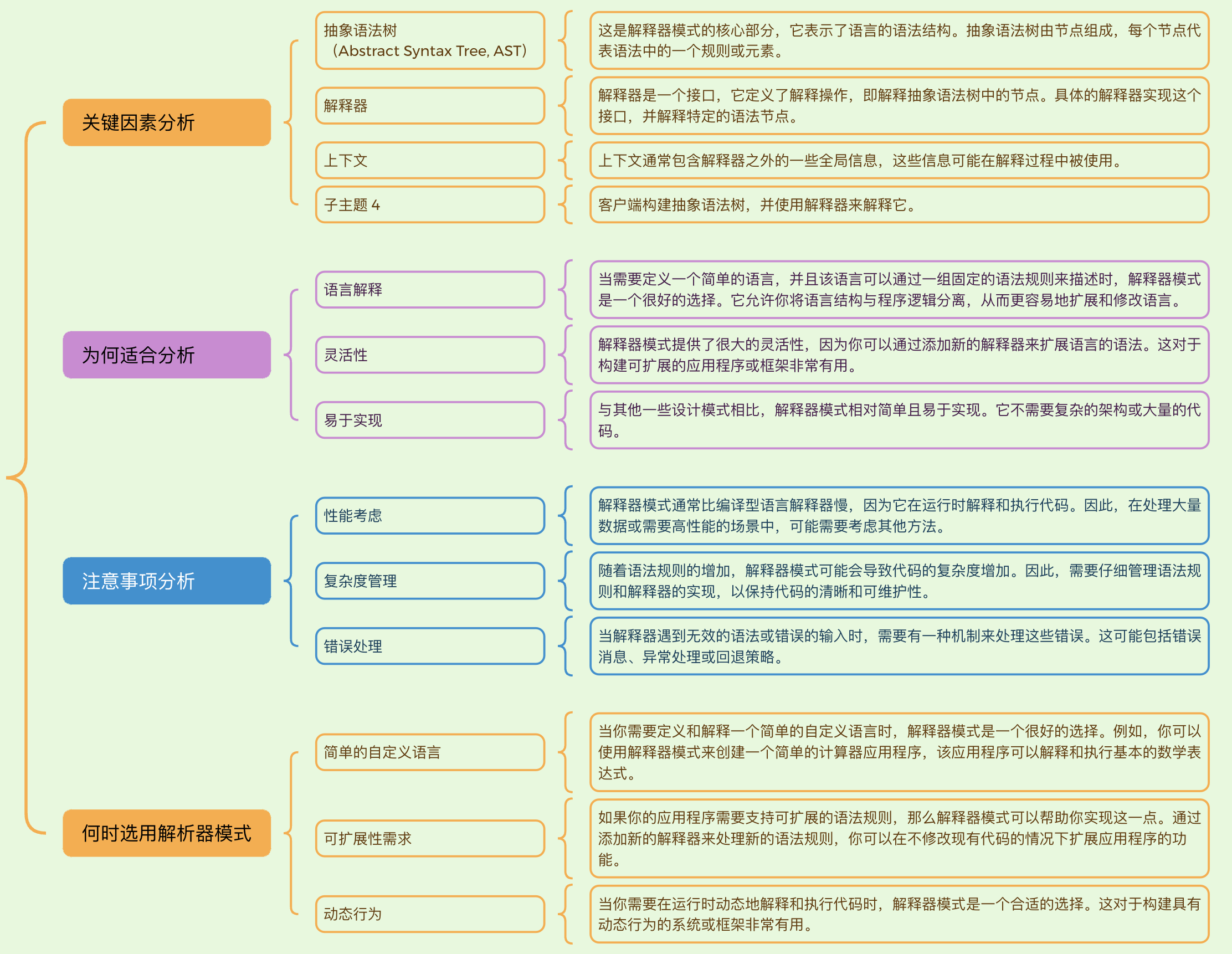Image resolution: width=1232 pixels, height=954 pixels.
Task: Click the 解释器 subtopic box
Action: [x=430, y=105]
